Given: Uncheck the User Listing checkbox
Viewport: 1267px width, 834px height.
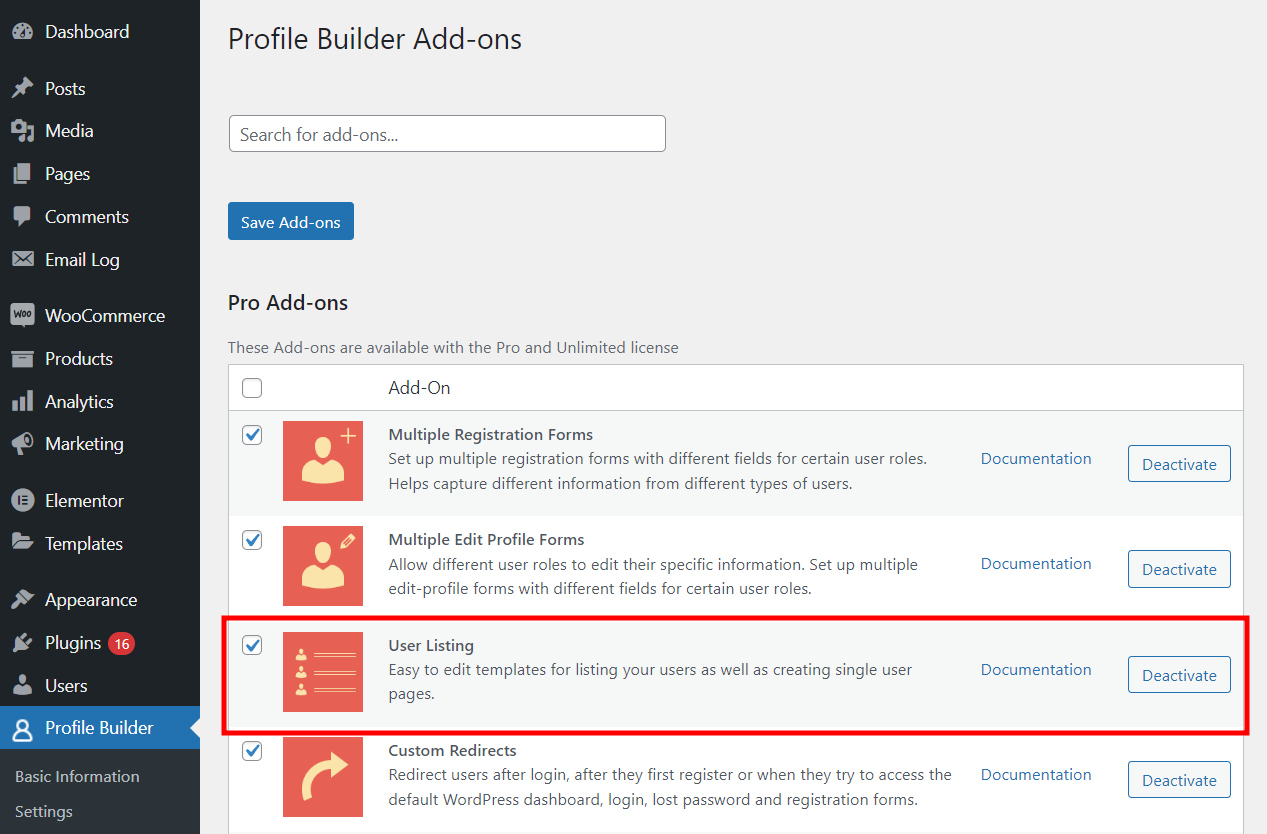Looking at the screenshot, I should click(252, 645).
